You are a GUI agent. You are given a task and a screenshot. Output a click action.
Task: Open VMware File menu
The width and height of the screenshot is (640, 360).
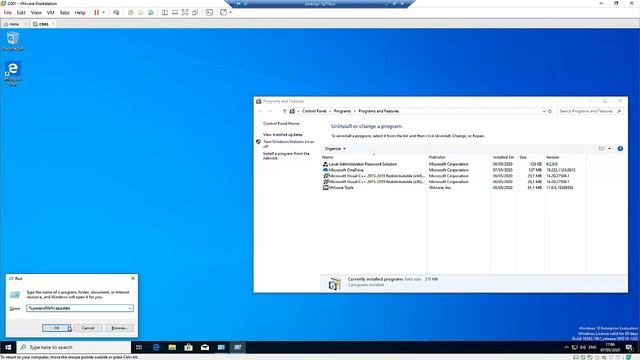8,13
